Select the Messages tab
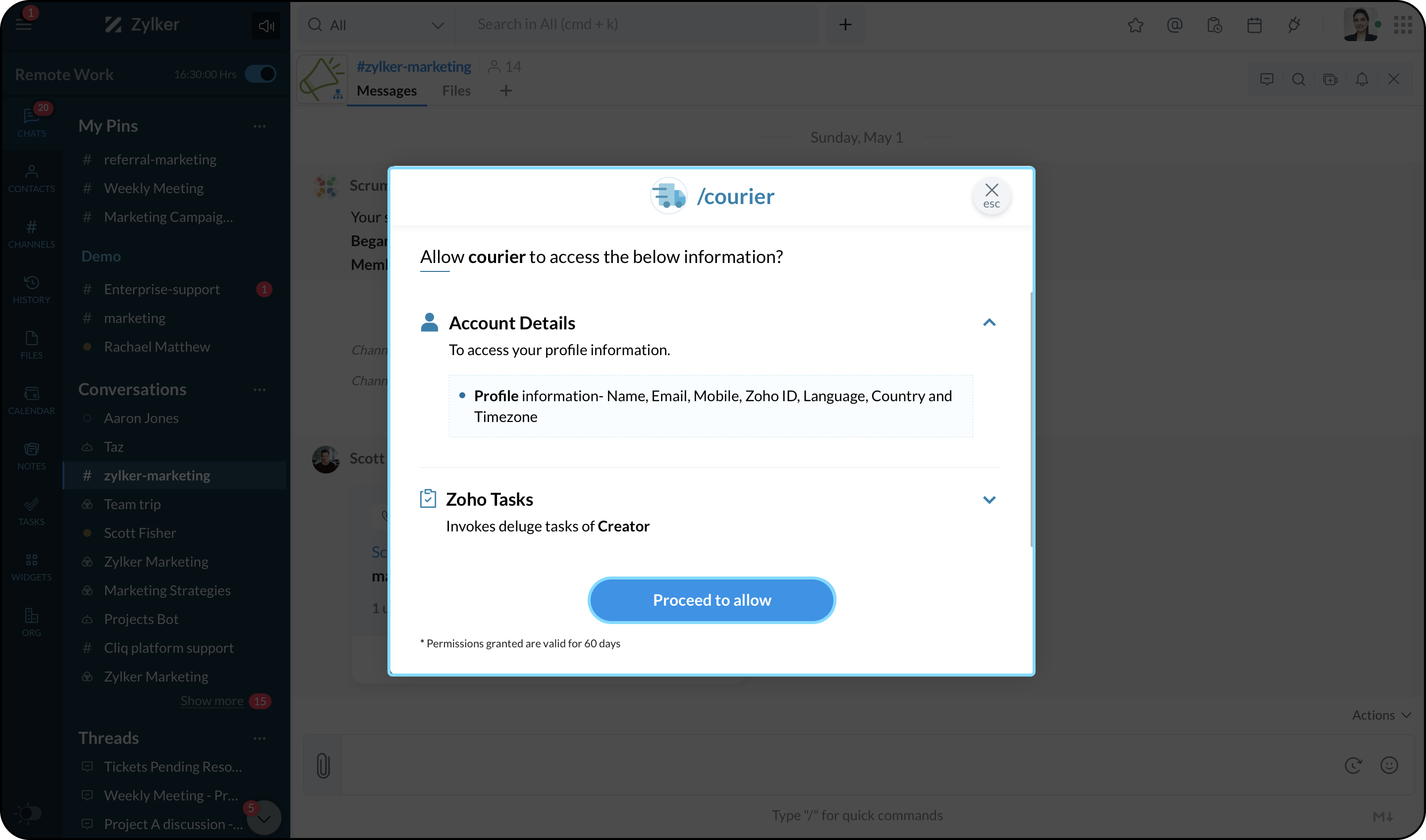1426x840 pixels. point(386,91)
